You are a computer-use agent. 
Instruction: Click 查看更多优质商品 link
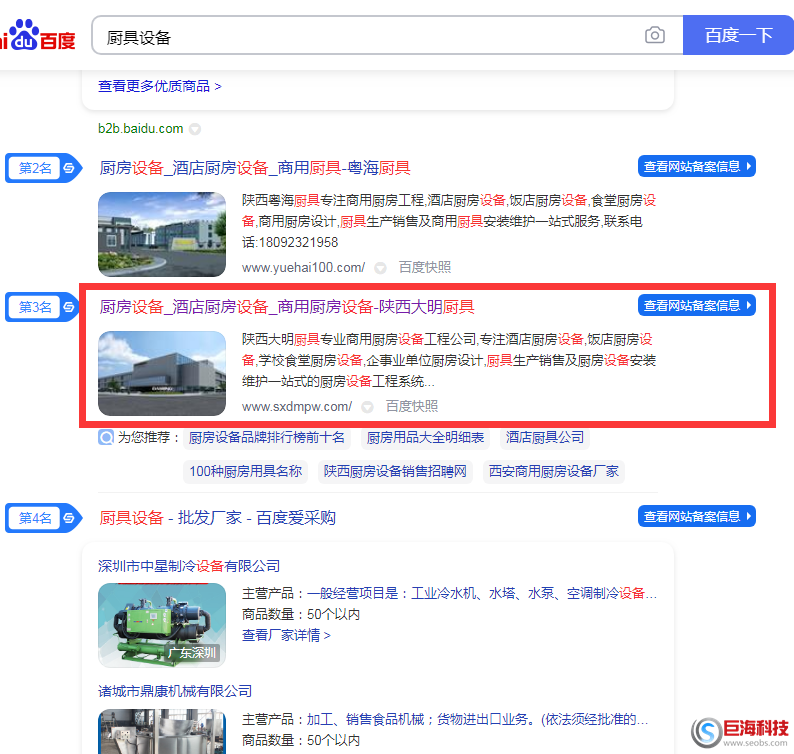coord(160,86)
